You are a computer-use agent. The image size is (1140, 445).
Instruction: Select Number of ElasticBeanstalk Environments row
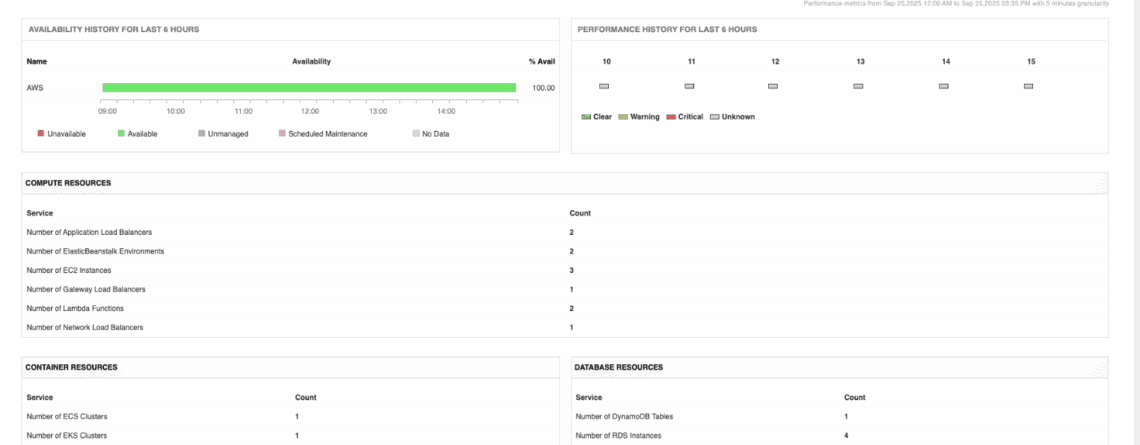(x=565, y=251)
